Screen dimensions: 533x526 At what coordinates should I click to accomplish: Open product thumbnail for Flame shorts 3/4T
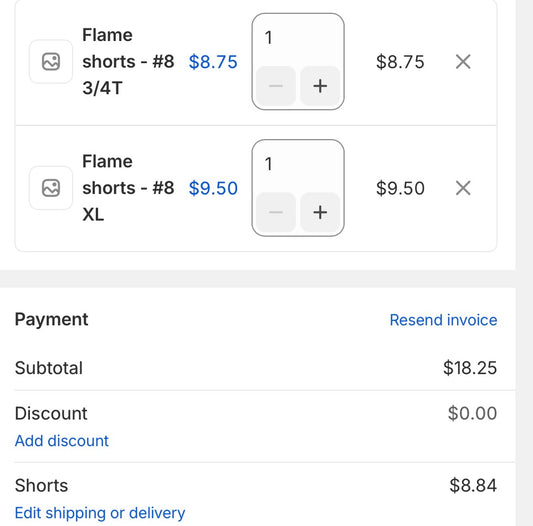(x=51, y=62)
